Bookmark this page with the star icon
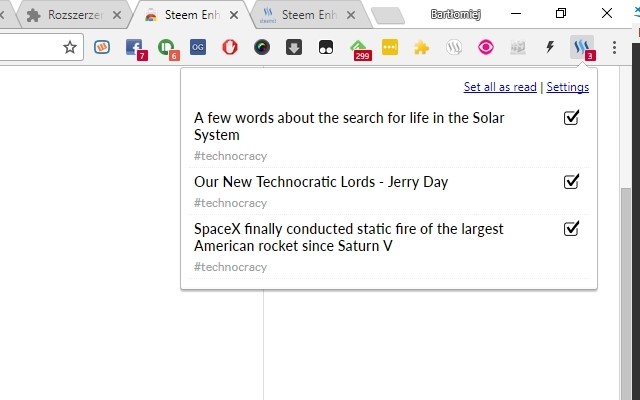 [70, 47]
